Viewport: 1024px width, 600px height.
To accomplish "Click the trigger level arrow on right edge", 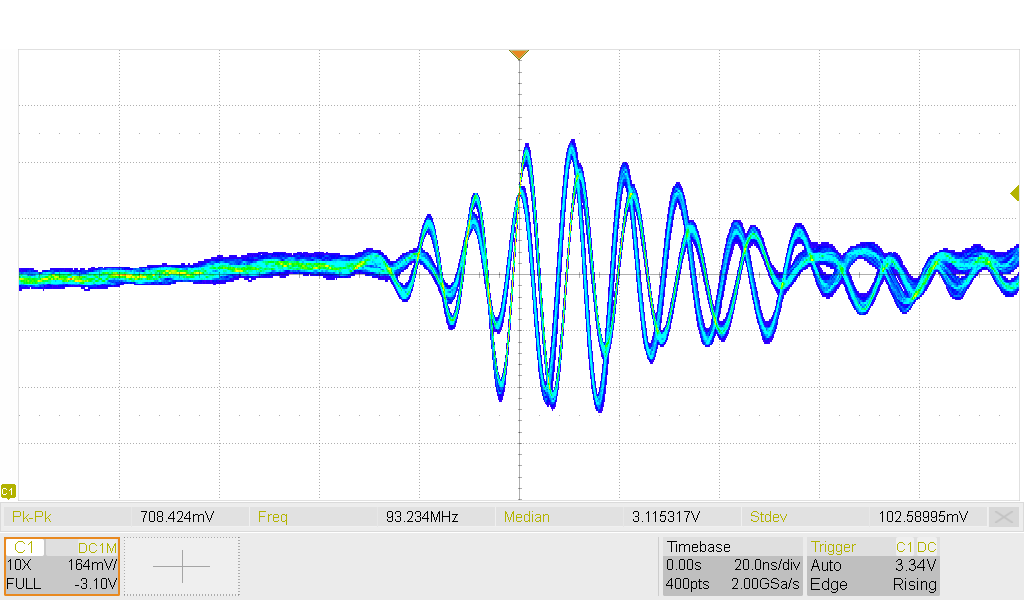I will tap(1014, 193).
